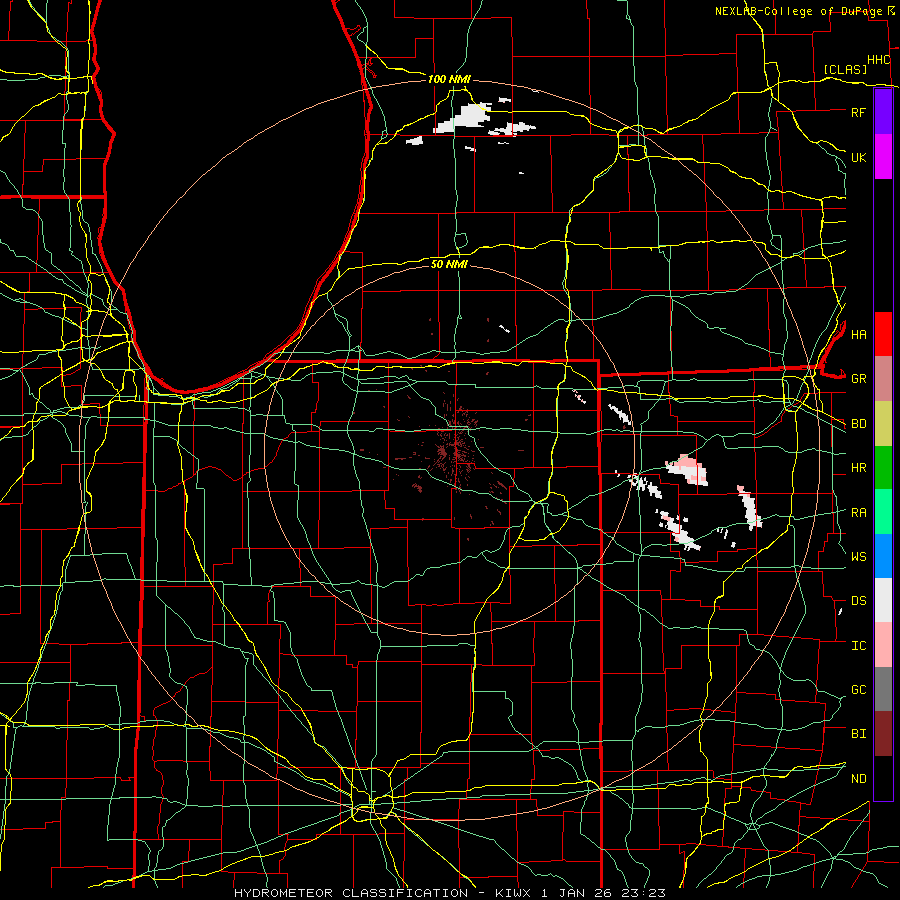Click 'HYDROMETEOR CLASSIFICATION' title text
Screen dimensions: 900x900
[x=351, y=893]
